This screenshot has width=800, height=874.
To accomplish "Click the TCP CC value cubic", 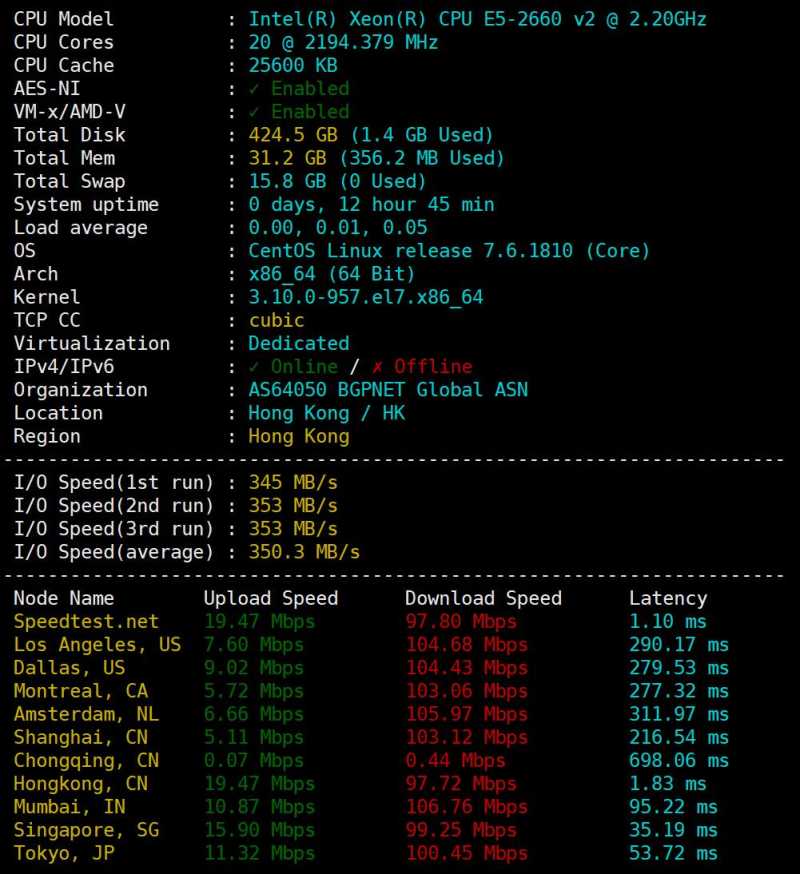I will [x=276, y=320].
